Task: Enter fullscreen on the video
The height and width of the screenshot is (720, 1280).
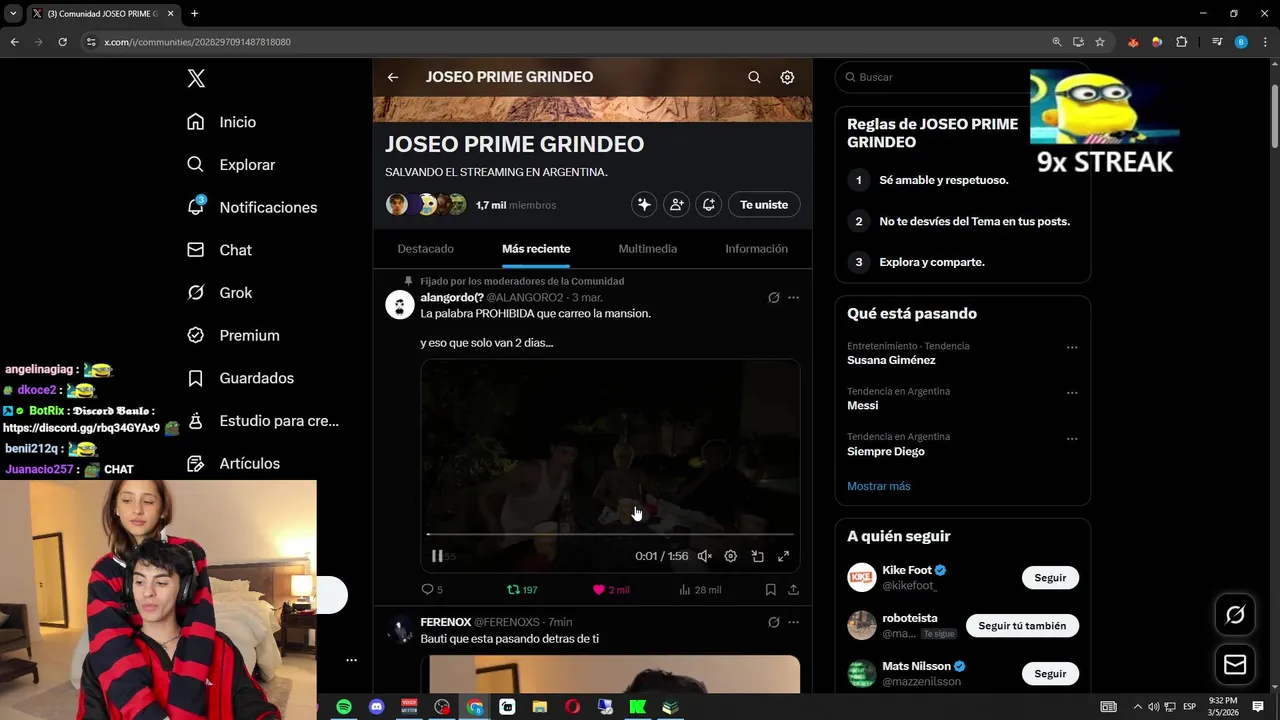Action: tap(783, 556)
